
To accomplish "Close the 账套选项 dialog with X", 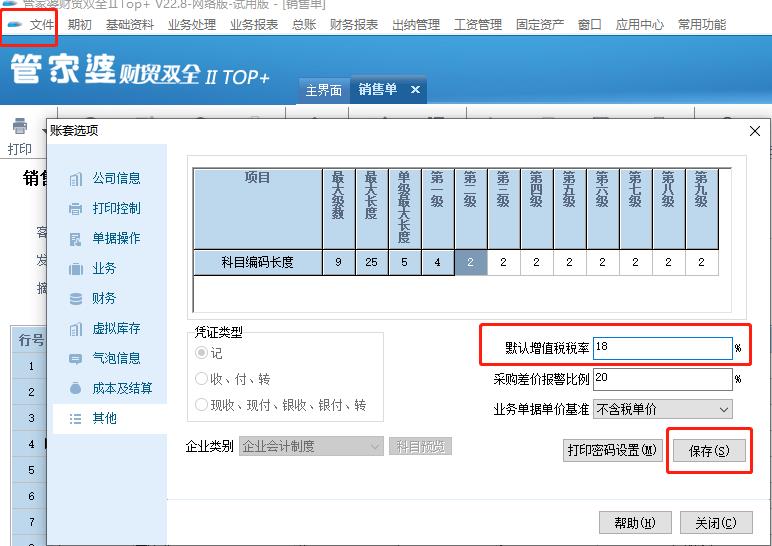I will coord(755,131).
